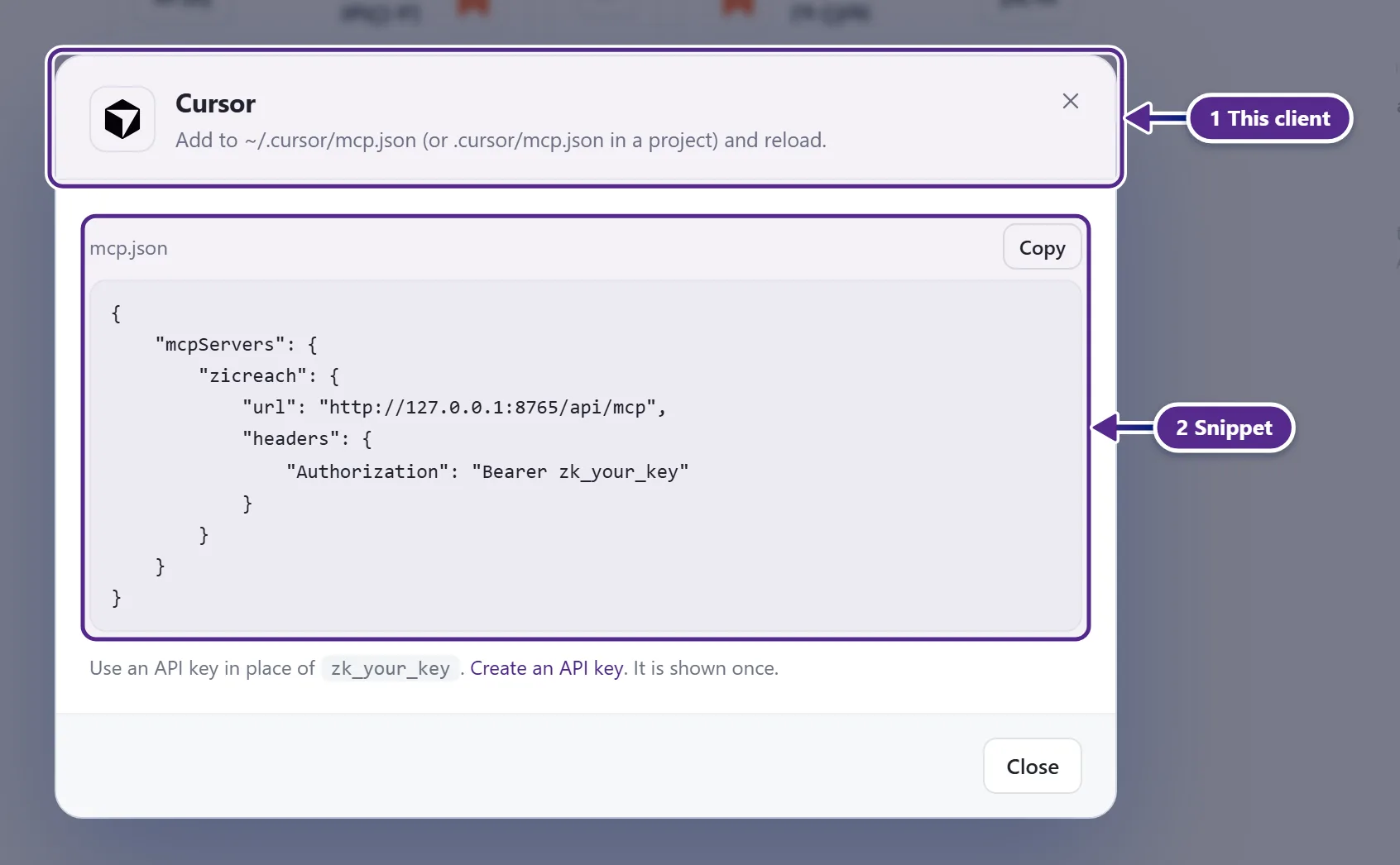The width and height of the screenshot is (1400, 865).
Task: Click the "mcpServers" line in the snippet
Action: [x=237, y=344]
